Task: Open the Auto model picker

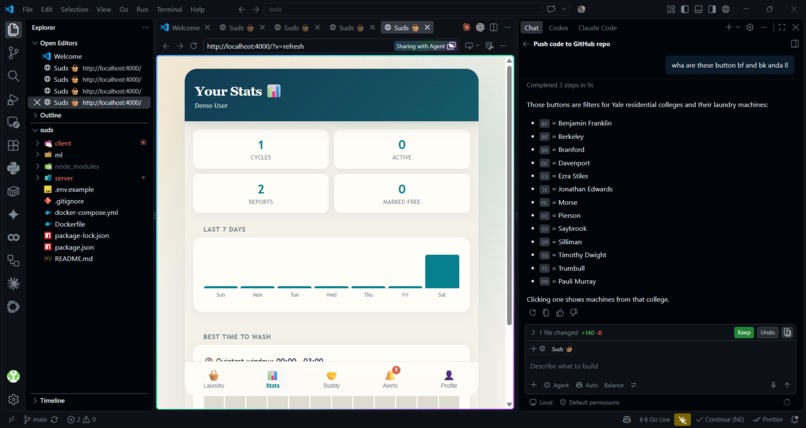Action: click(587, 385)
